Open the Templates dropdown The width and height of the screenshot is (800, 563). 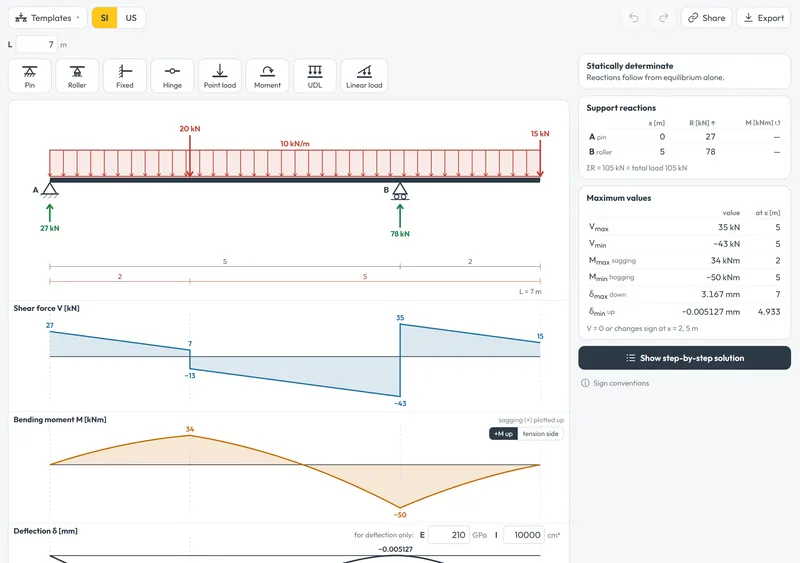pos(47,18)
